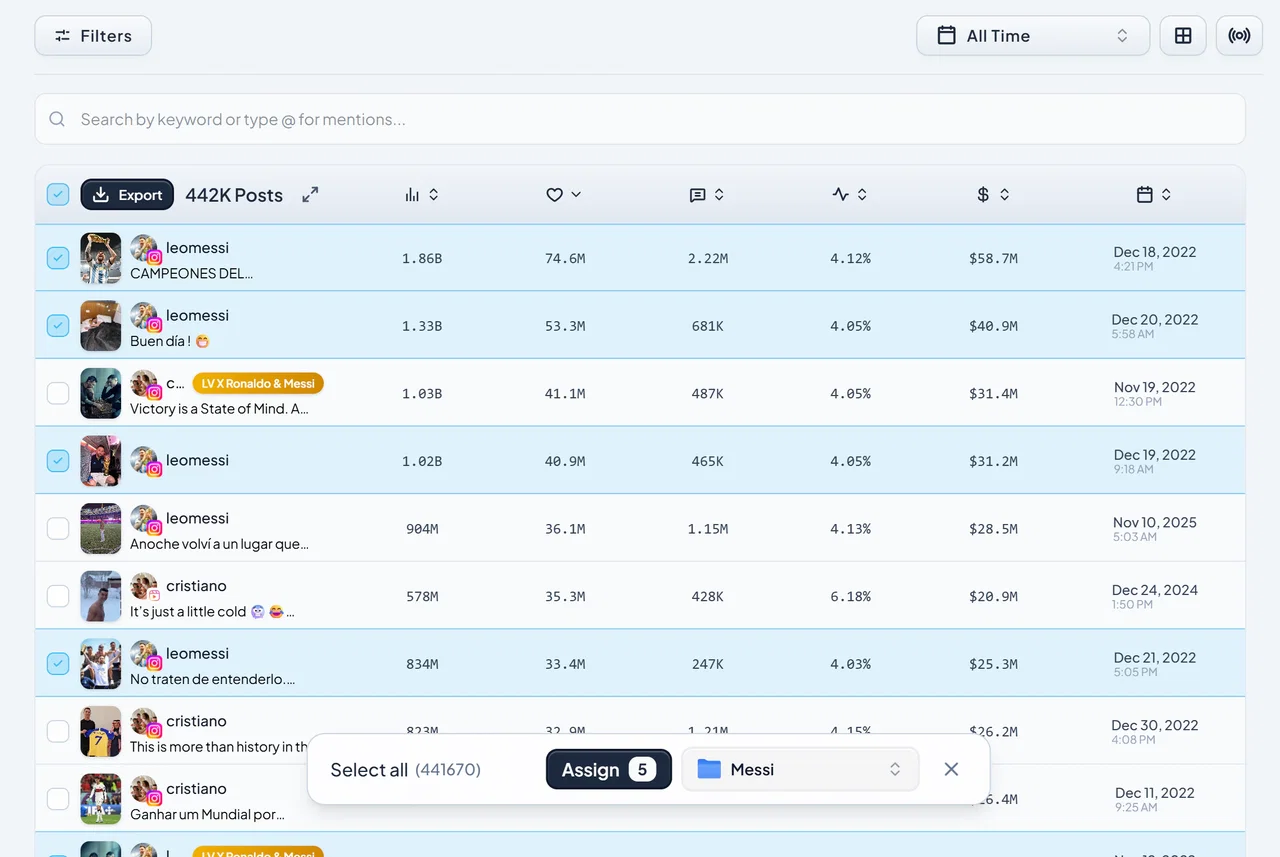The width and height of the screenshot is (1280, 857).
Task: Uncheck the CAMPEONES DEL post row
Action: pos(58,258)
